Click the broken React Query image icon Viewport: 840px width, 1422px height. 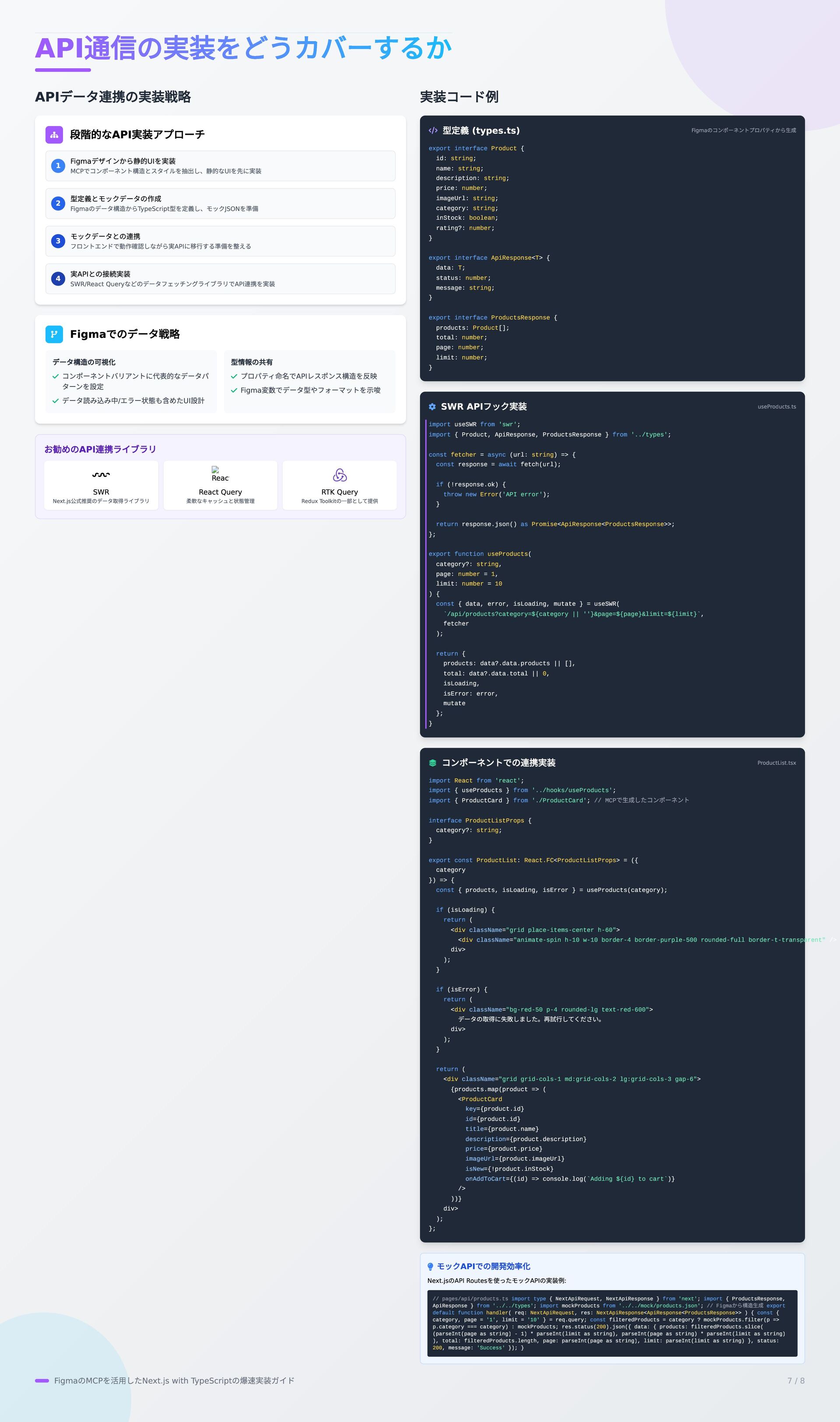pos(215,470)
